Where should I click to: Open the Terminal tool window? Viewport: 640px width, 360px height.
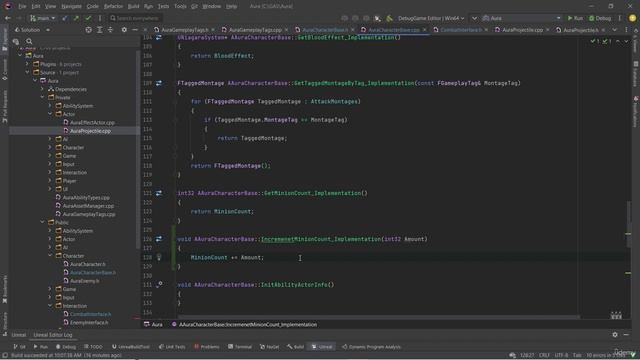pyautogui.click(x=240, y=347)
